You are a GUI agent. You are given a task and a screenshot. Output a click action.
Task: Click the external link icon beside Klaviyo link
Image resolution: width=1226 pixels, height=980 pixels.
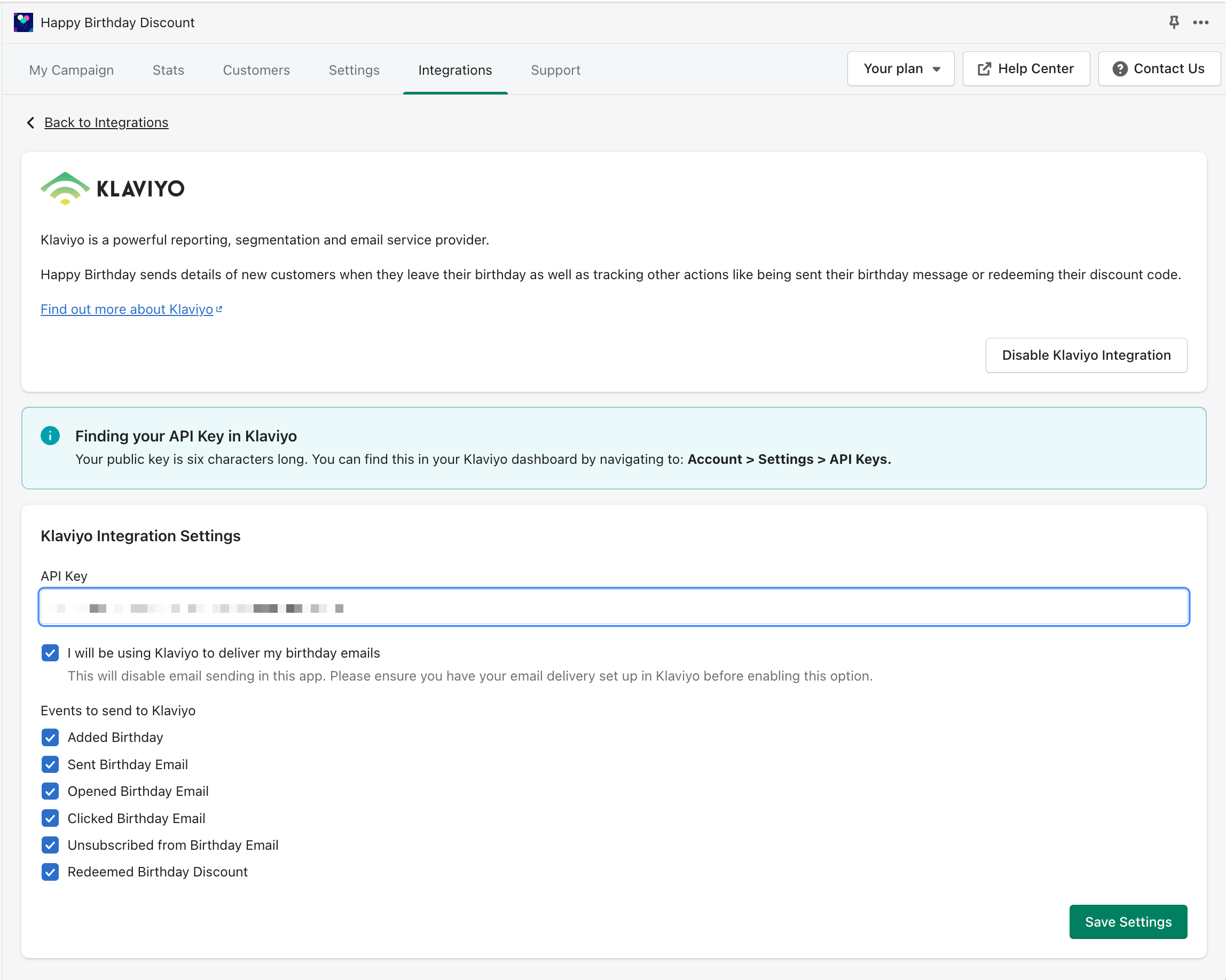(x=219, y=309)
